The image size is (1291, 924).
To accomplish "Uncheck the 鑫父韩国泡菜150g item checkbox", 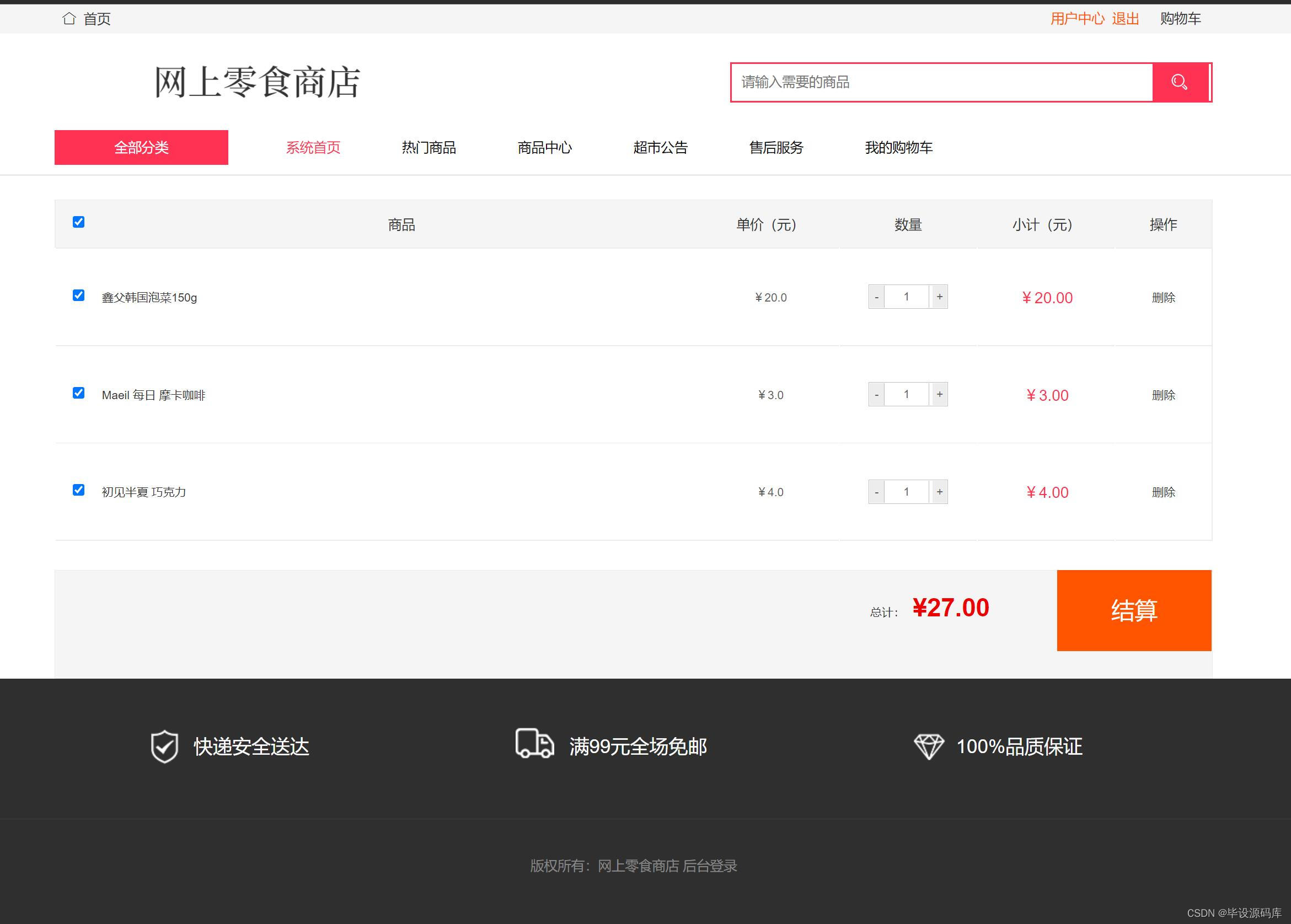I will tap(78, 296).
